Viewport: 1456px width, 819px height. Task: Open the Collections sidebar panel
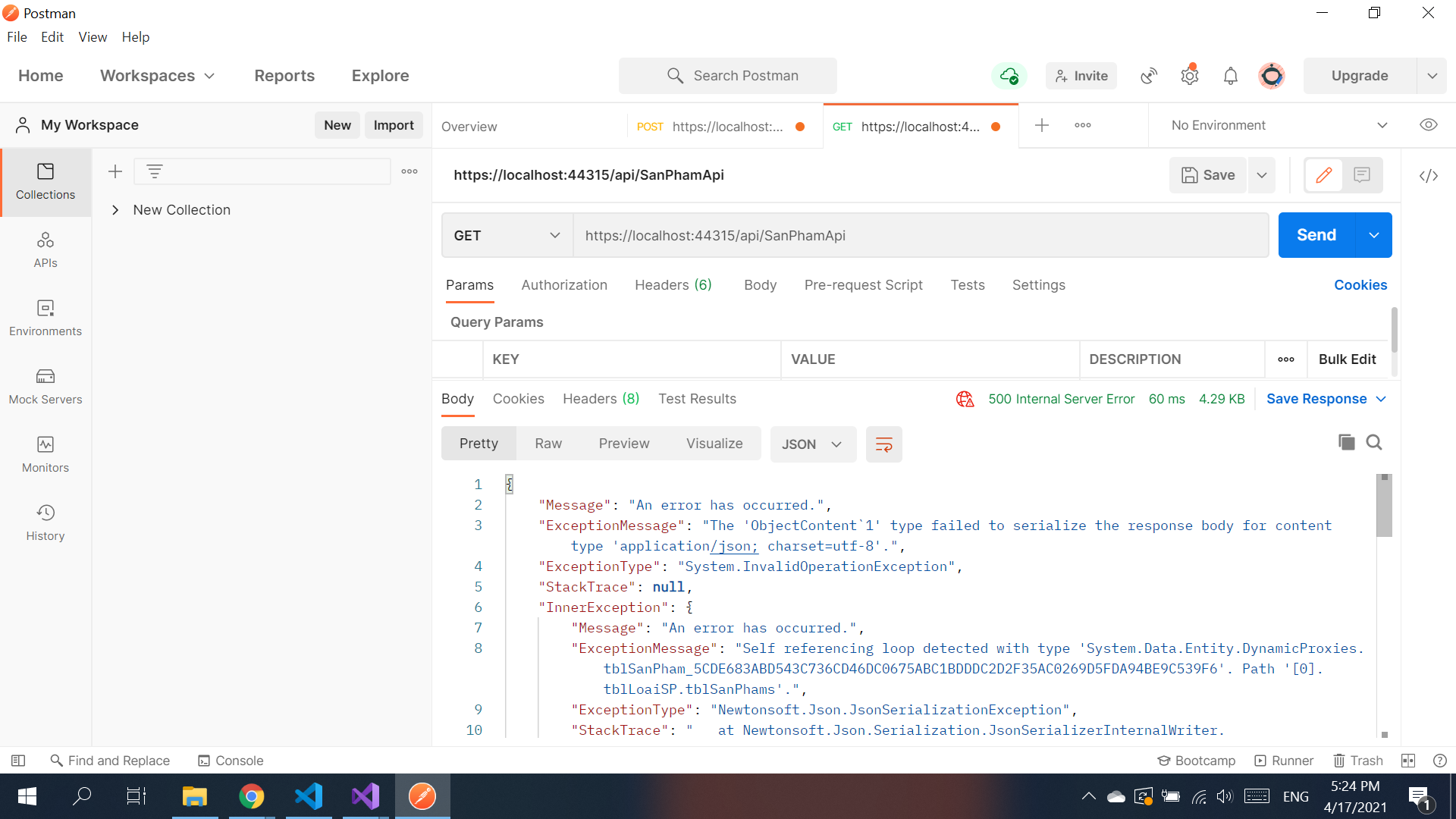tap(45, 182)
